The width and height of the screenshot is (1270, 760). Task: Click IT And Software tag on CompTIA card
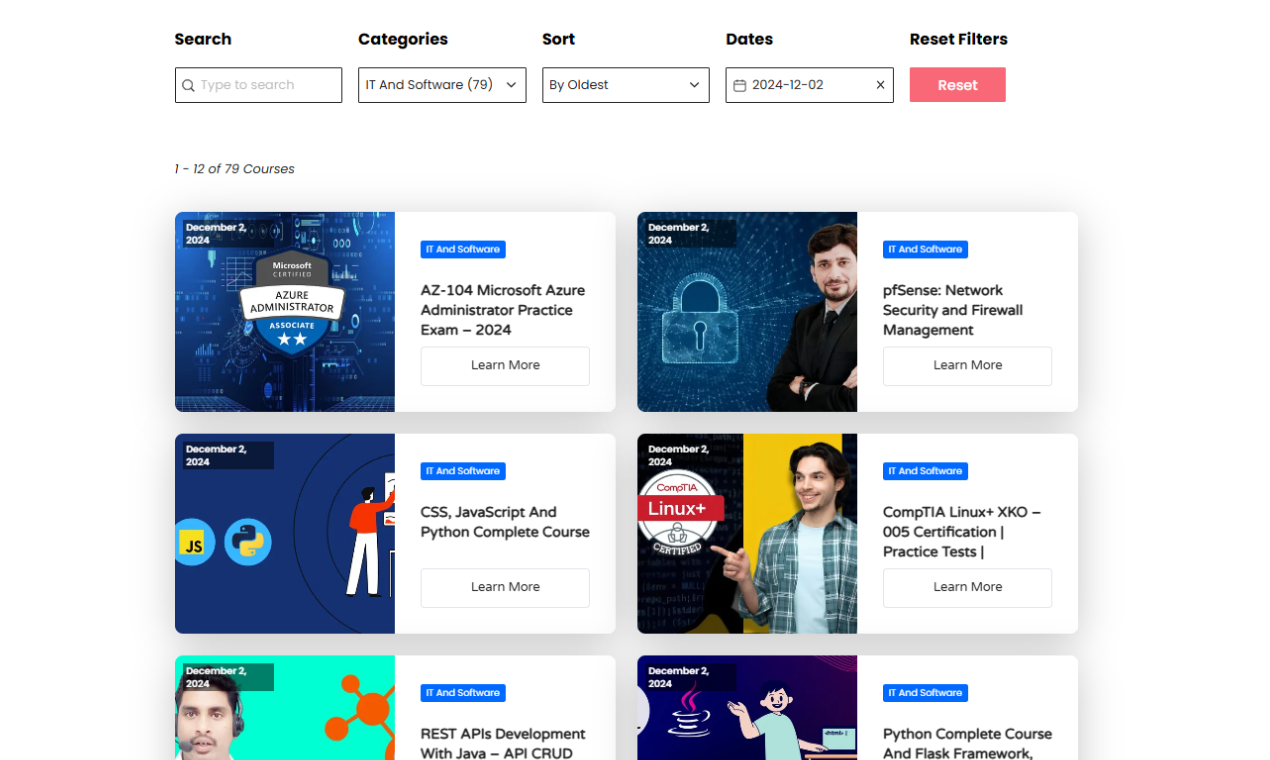(x=925, y=471)
